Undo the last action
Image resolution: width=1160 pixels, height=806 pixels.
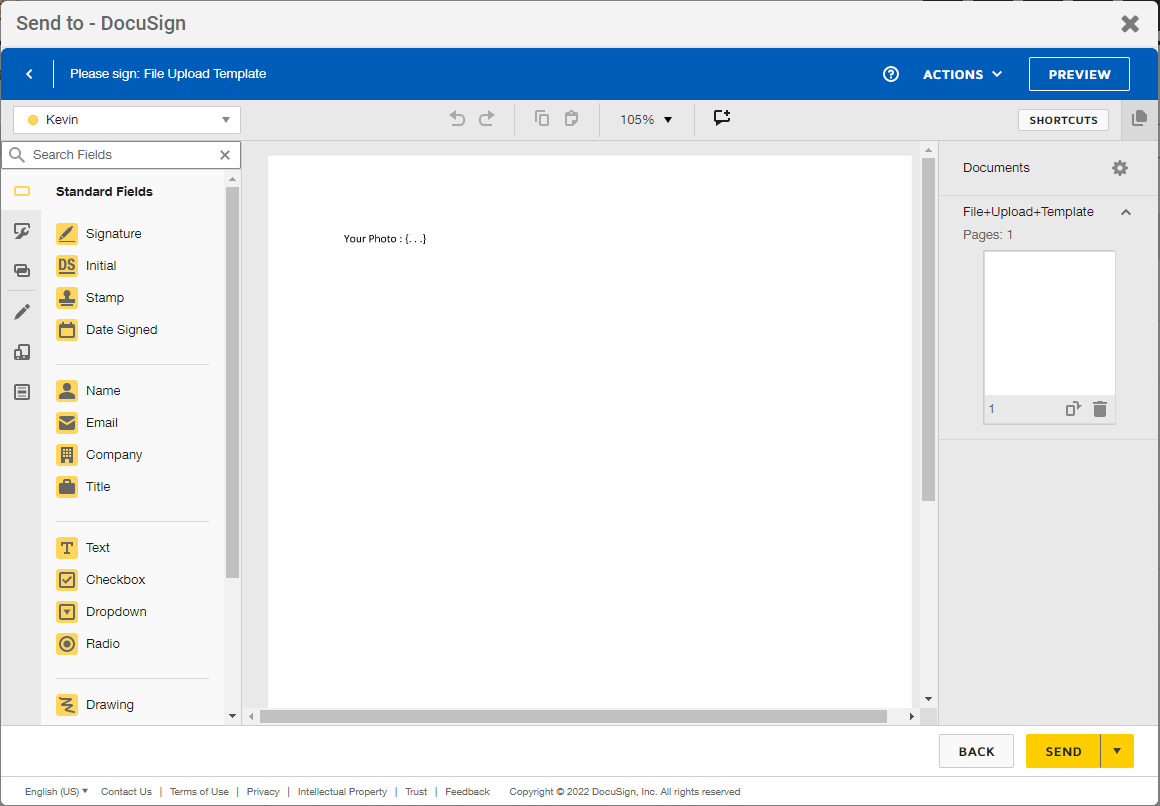point(457,118)
